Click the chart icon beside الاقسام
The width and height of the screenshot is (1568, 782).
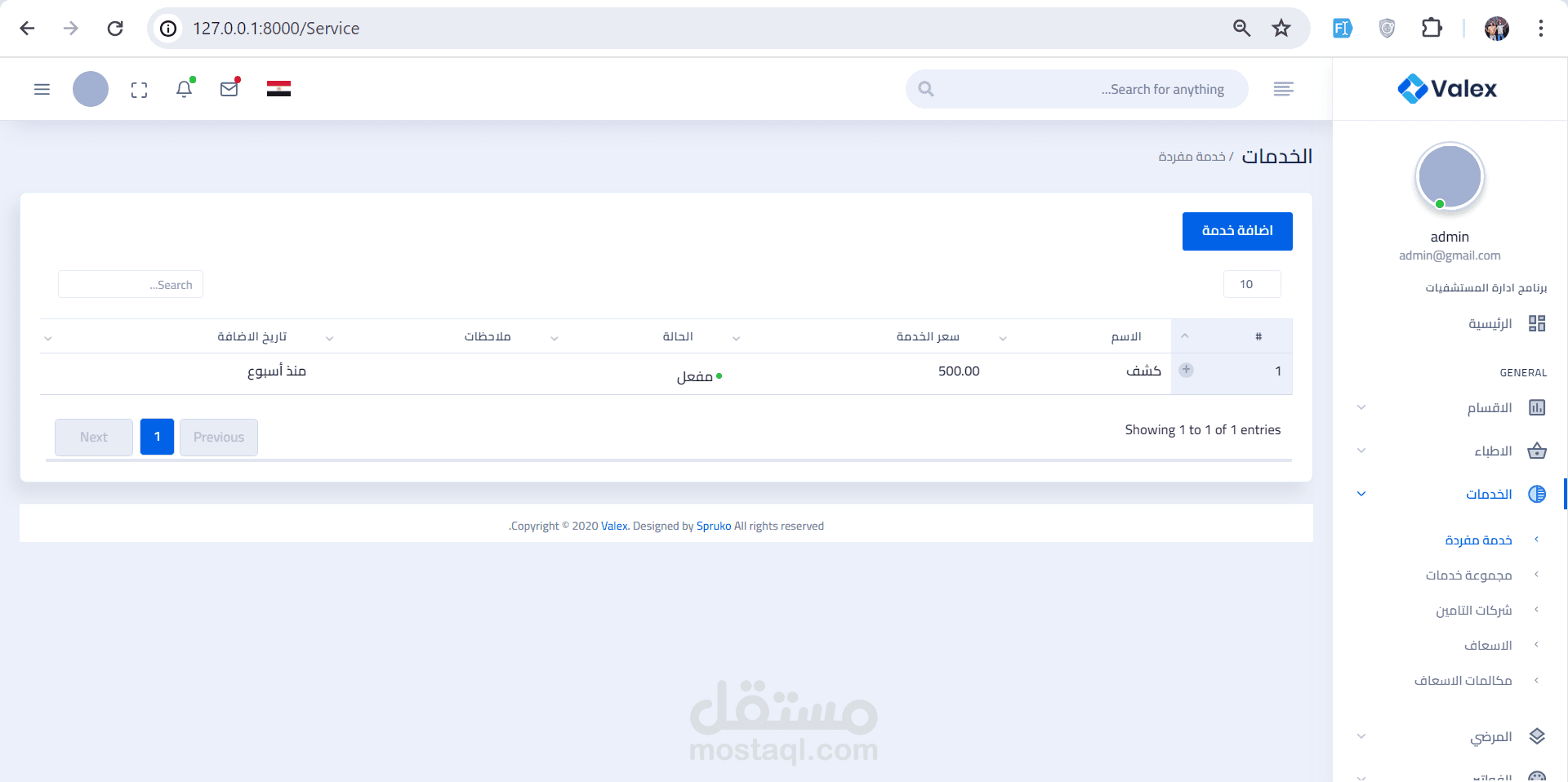(1537, 407)
